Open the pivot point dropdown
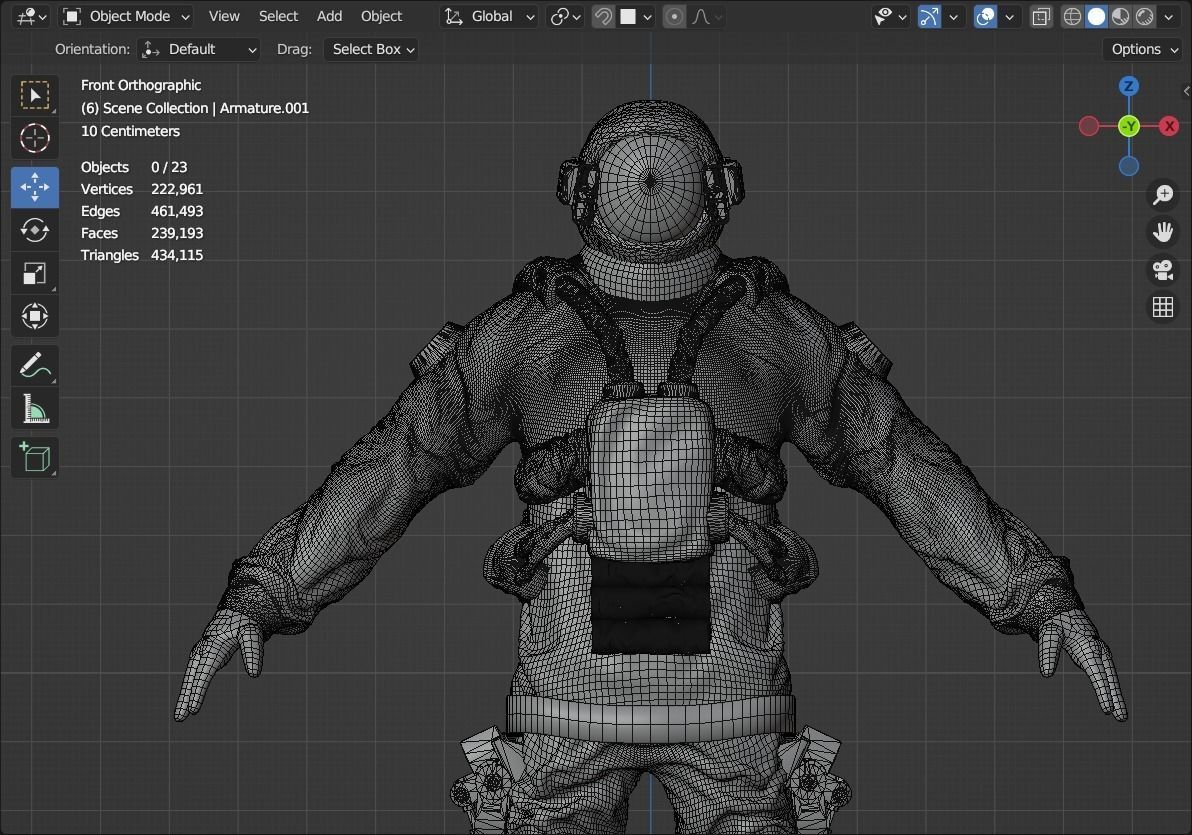 click(566, 16)
